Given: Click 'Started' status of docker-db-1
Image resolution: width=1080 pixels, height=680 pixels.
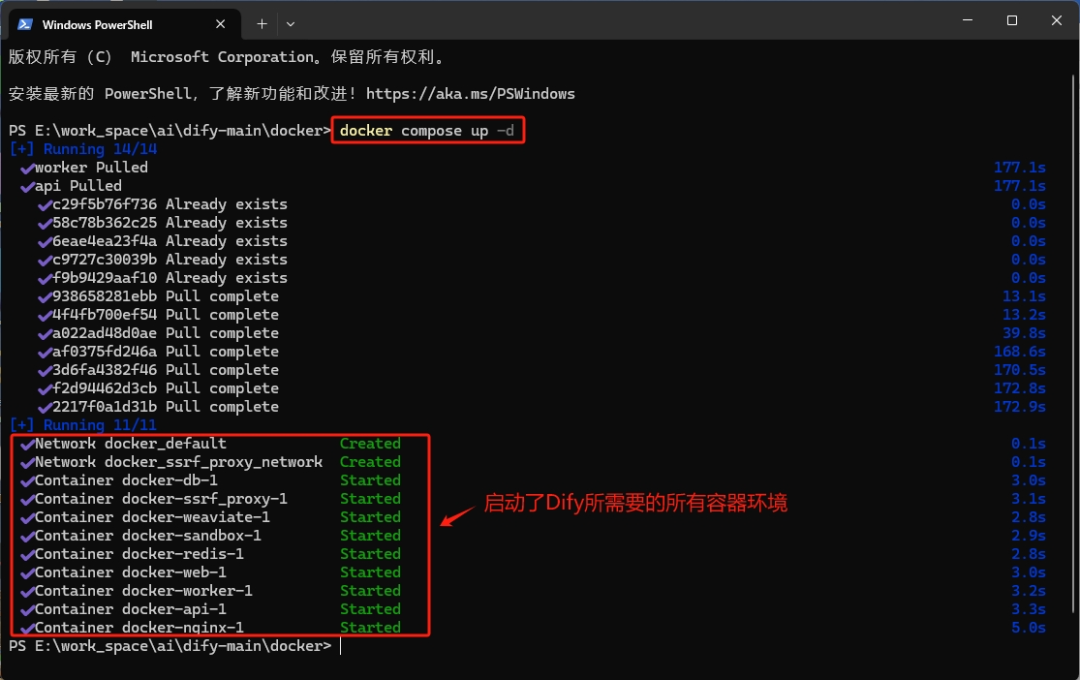Looking at the screenshot, I should coord(370,480).
